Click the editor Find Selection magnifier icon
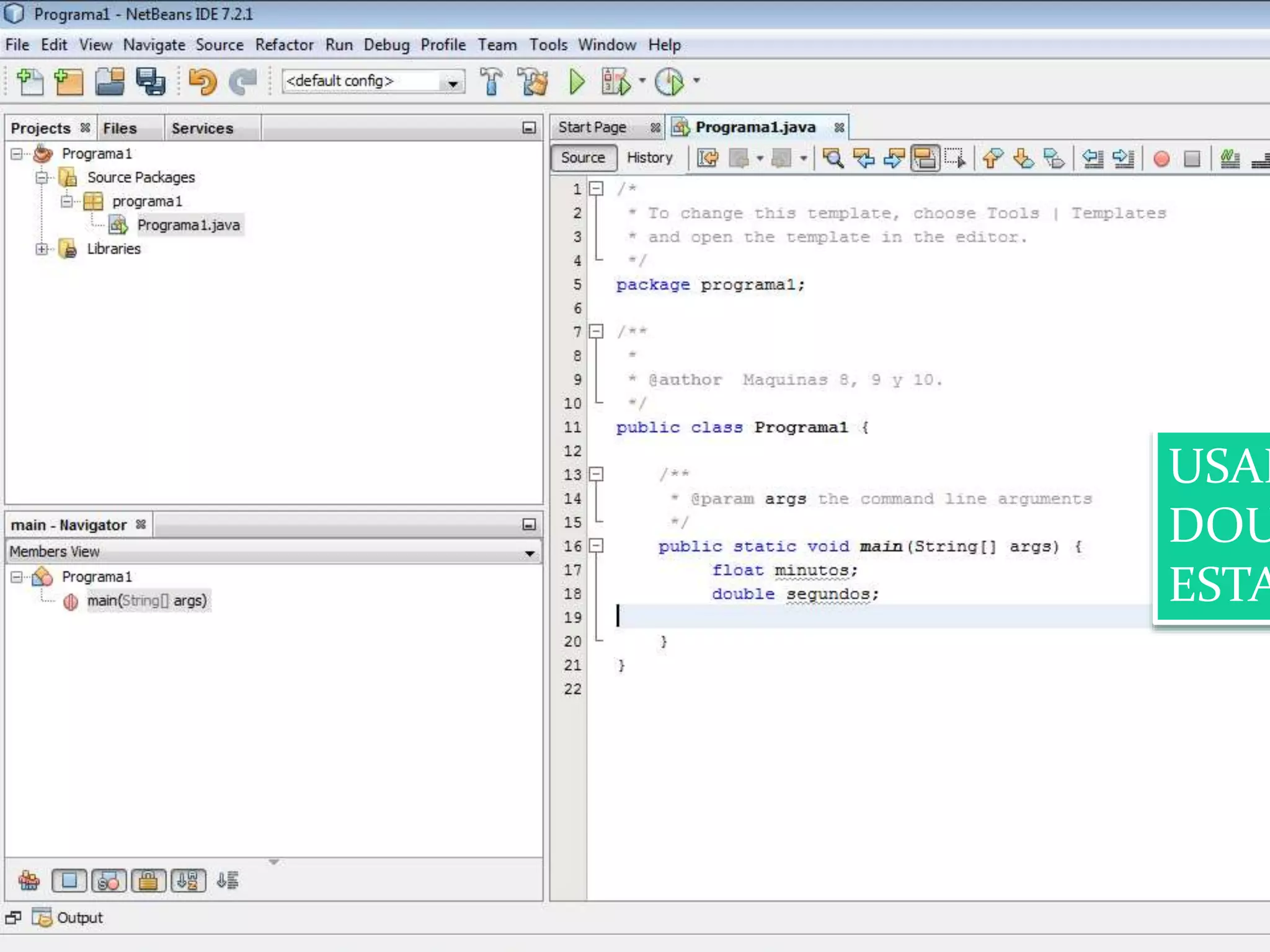1270x952 pixels. (833, 158)
